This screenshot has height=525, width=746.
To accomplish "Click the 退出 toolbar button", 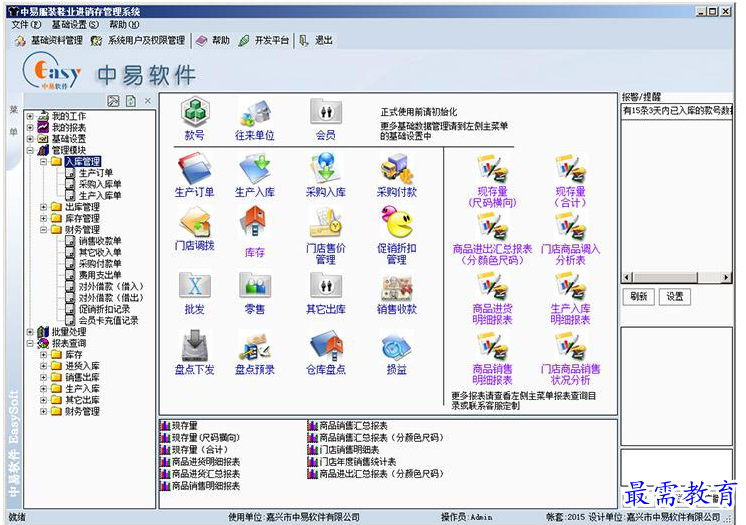I will pyautogui.click(x=316, y=40).
